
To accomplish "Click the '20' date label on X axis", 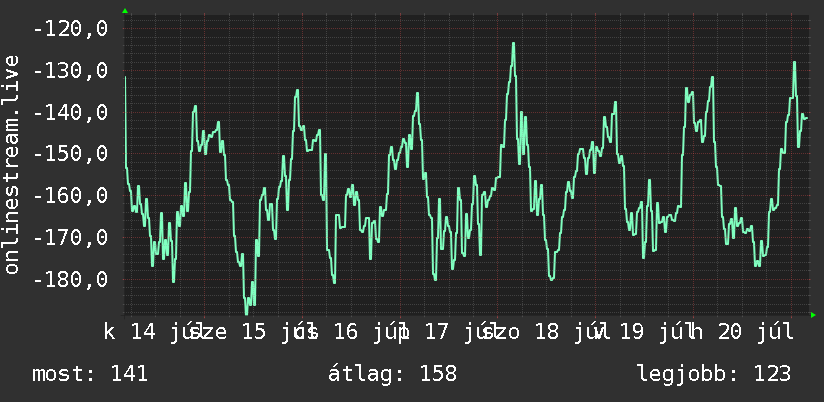I will point(729,332).
